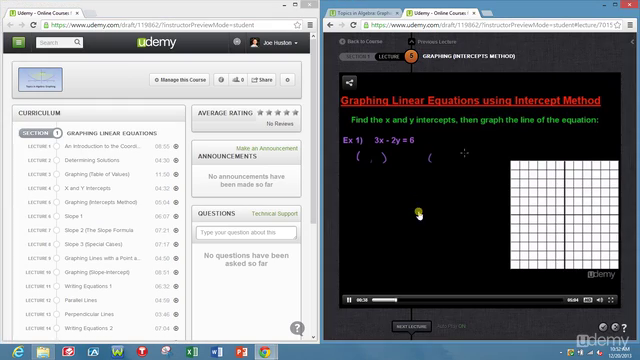Open lecture Graphing (Table of Values)
This screenshot has height=360, width=640.
(x=97, y=174)
